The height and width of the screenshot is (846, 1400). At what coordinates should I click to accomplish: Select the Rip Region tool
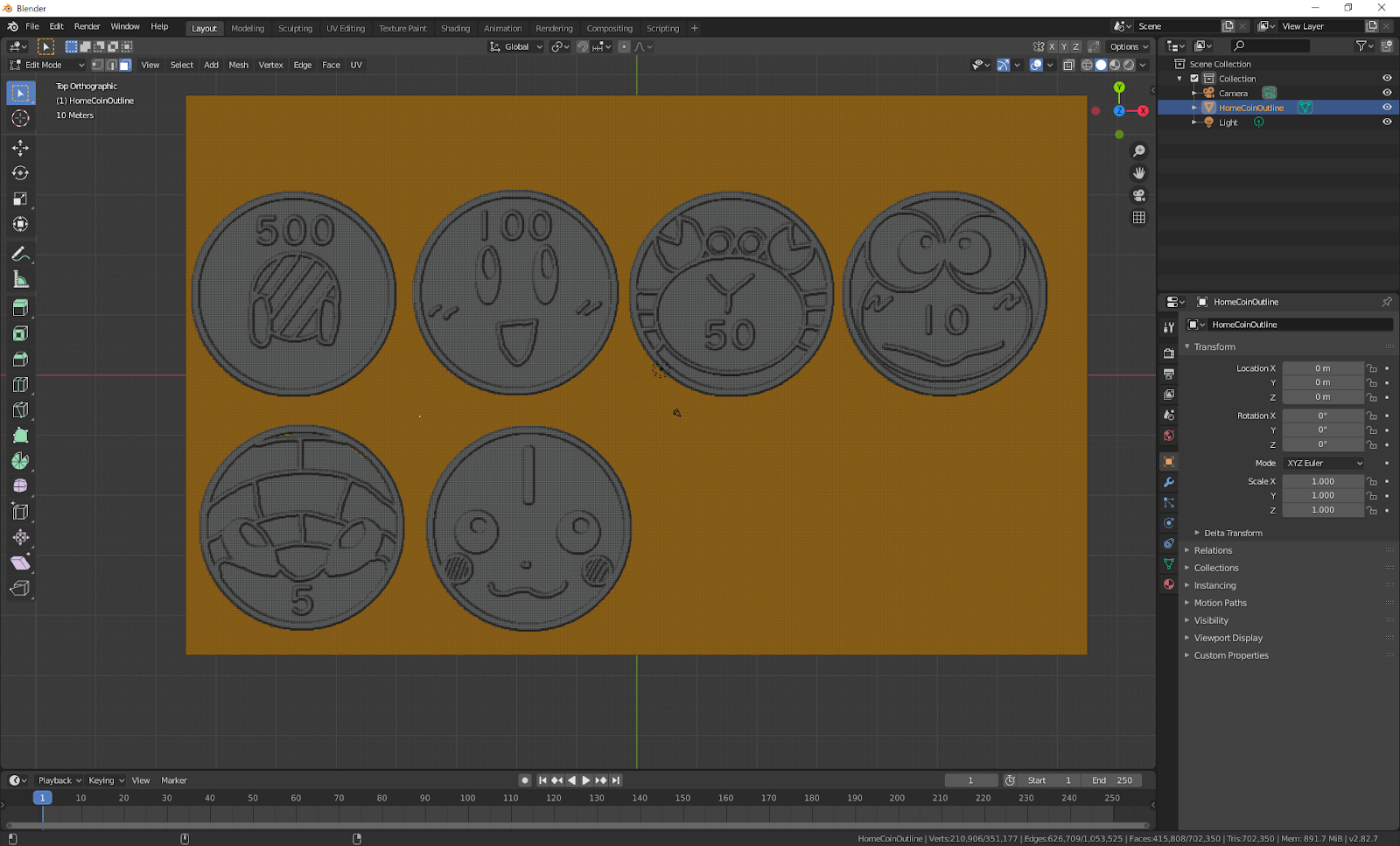[x=20, y=588]
